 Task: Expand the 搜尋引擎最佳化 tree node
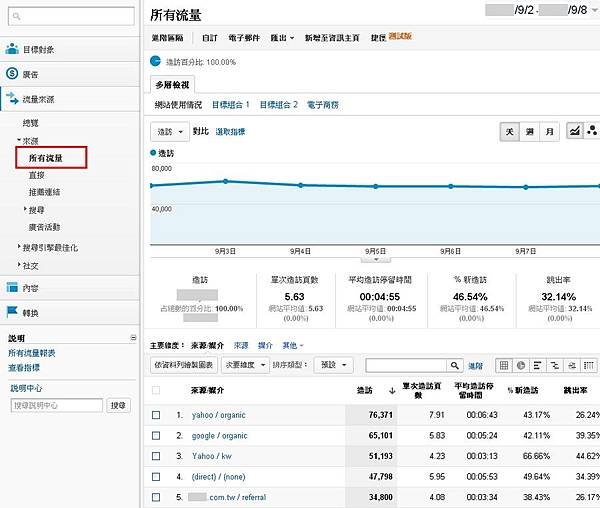19,246
